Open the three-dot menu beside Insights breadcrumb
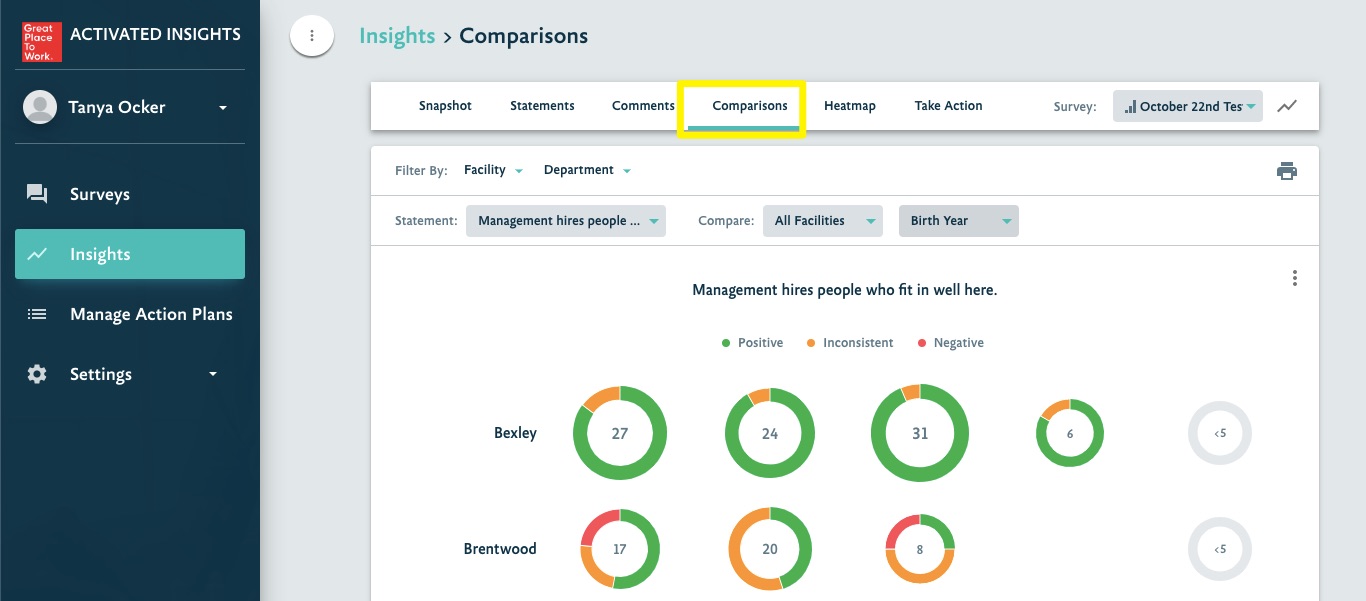1366x601 pixels. pyautogui.click(x=312, y=36)
